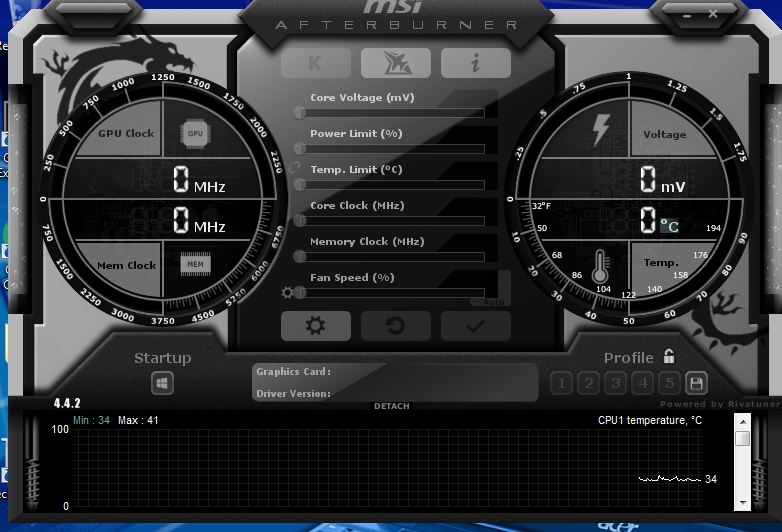Toggle the Windows Startup button
Screen dimensions: 782x532
[x=163, y=383]
